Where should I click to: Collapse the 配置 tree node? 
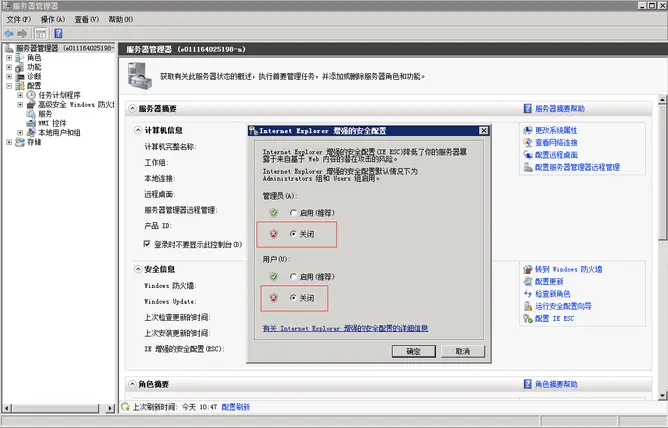9,86
